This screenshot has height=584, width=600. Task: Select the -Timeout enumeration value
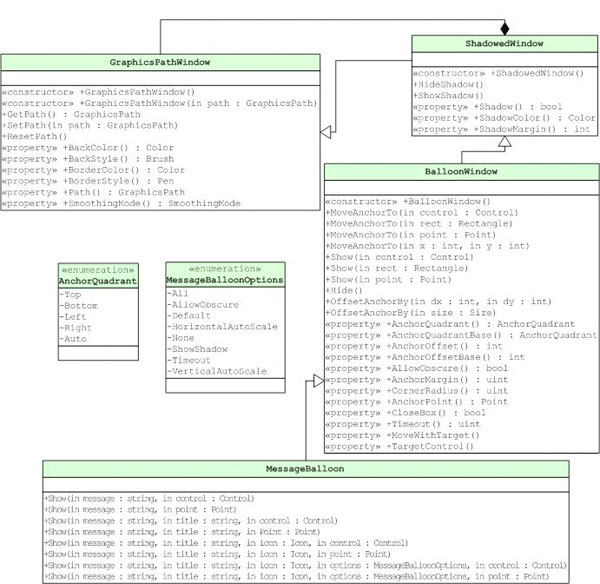[189, 360]
